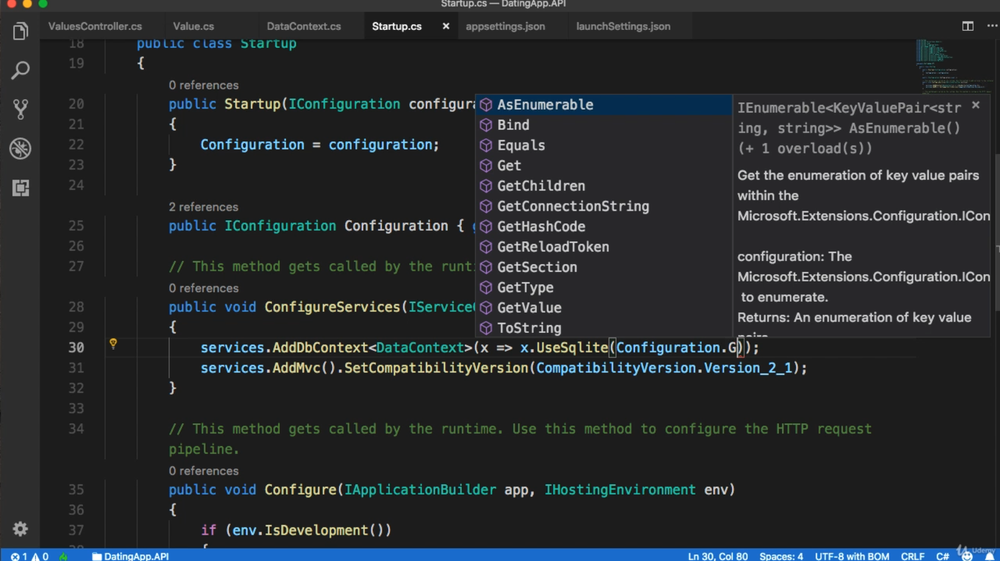Select GetSection in the autocomplete list

click(x=536, y=267)
